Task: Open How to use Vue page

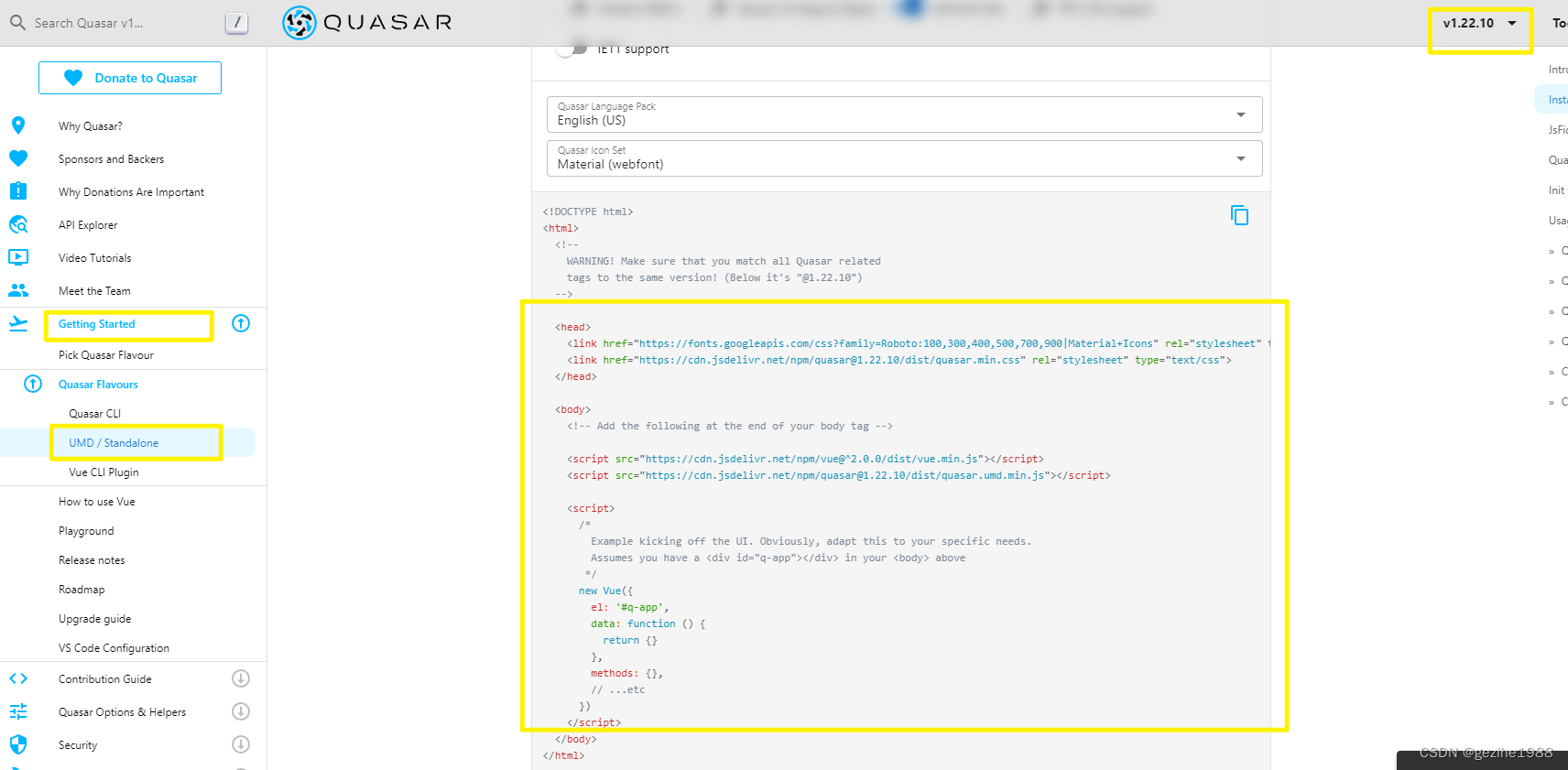Action: (96, 502)
